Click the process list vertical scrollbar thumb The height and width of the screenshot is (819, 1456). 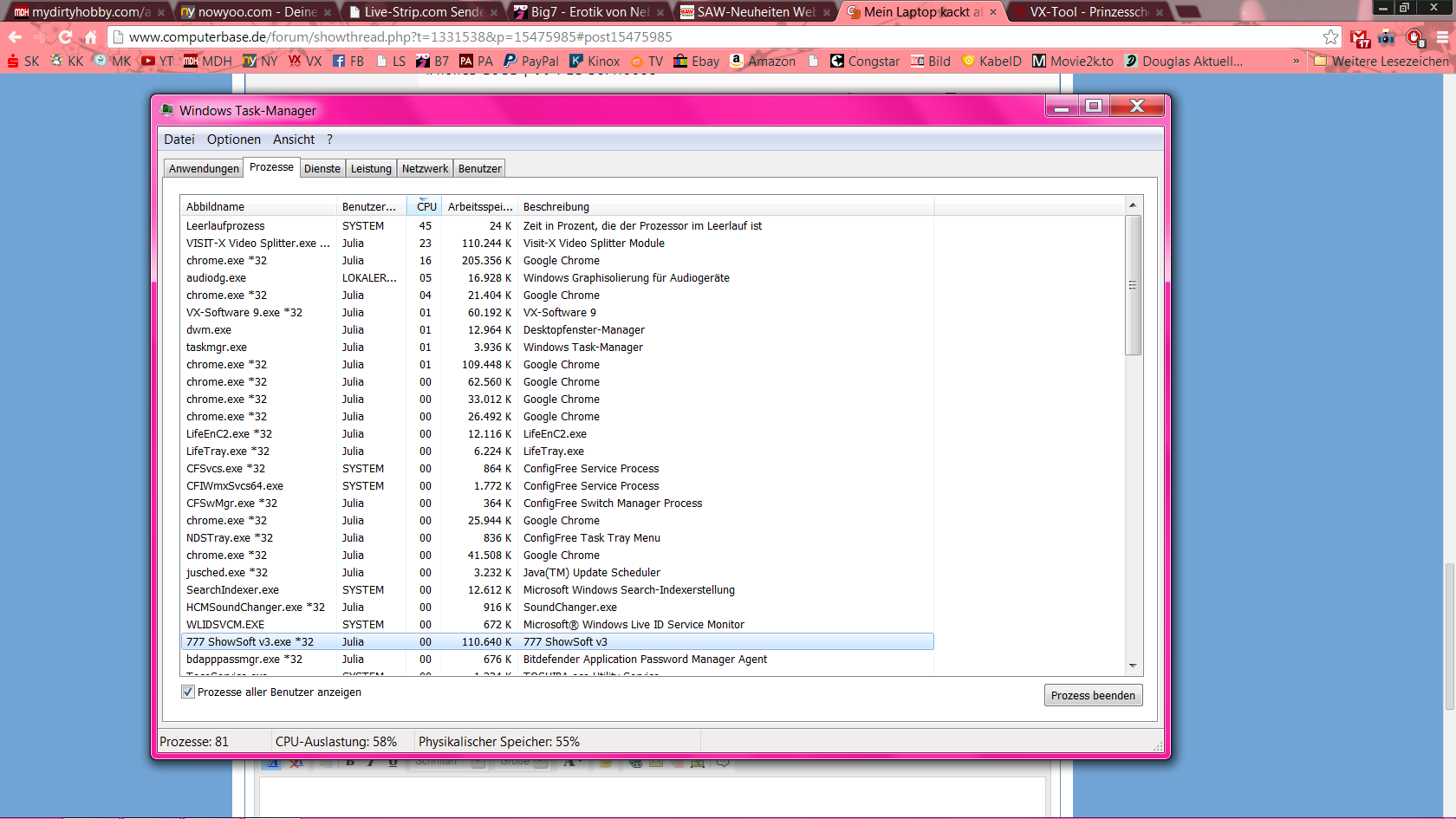[x=1133, y=285]
